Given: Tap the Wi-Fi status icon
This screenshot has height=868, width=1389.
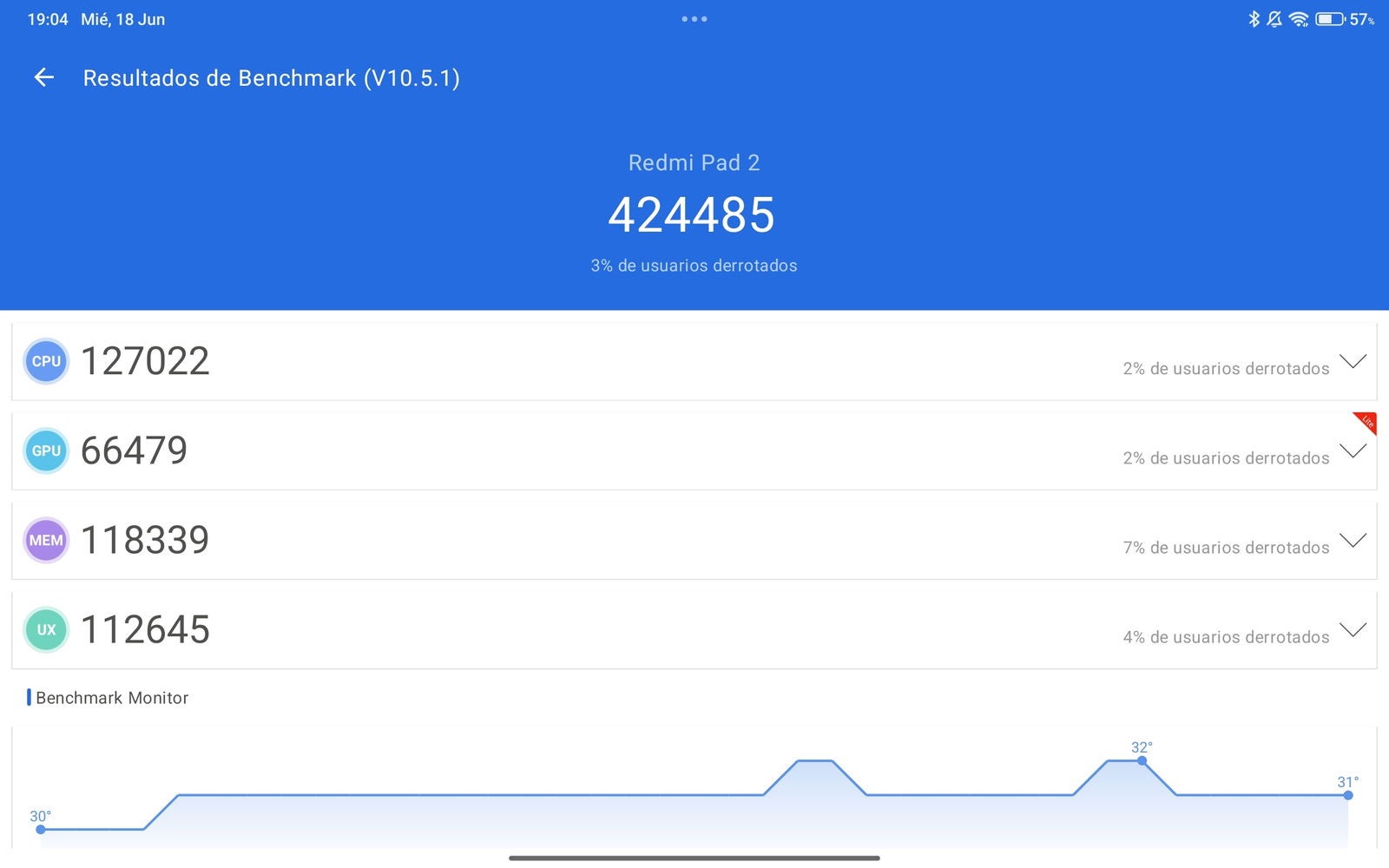Looking at the screenshot, I should tap(1299, 19).
